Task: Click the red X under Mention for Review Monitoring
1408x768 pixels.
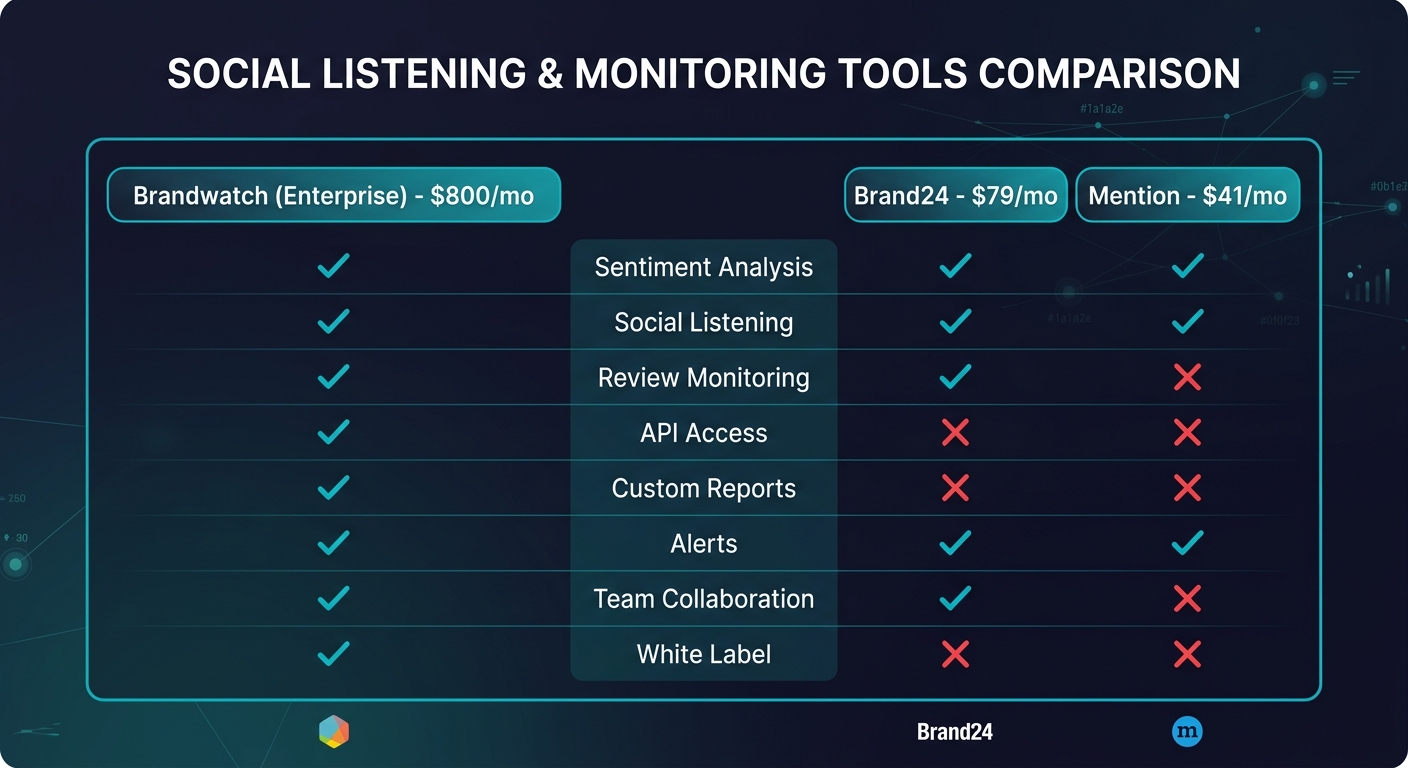Action: coord(1188,377)
